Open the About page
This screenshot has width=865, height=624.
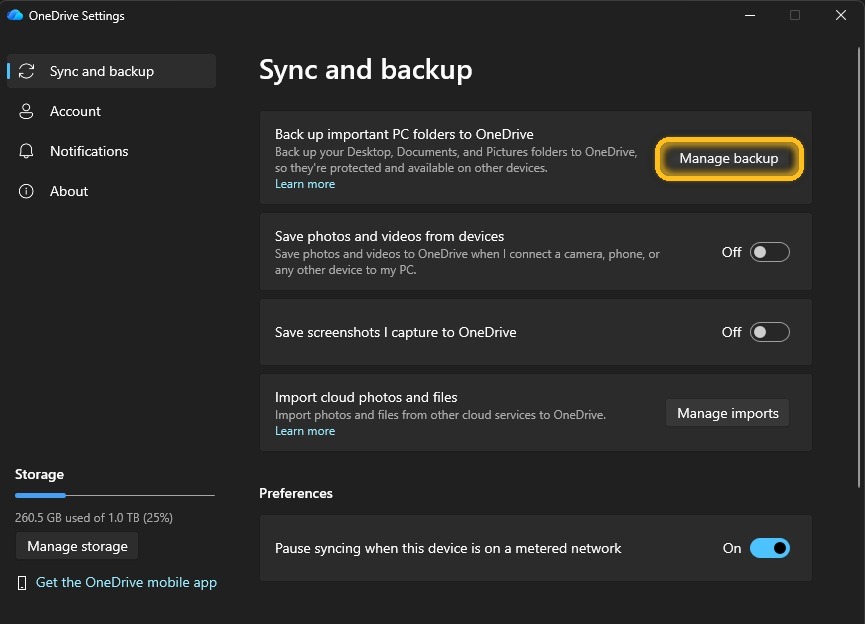coord(111,191)
